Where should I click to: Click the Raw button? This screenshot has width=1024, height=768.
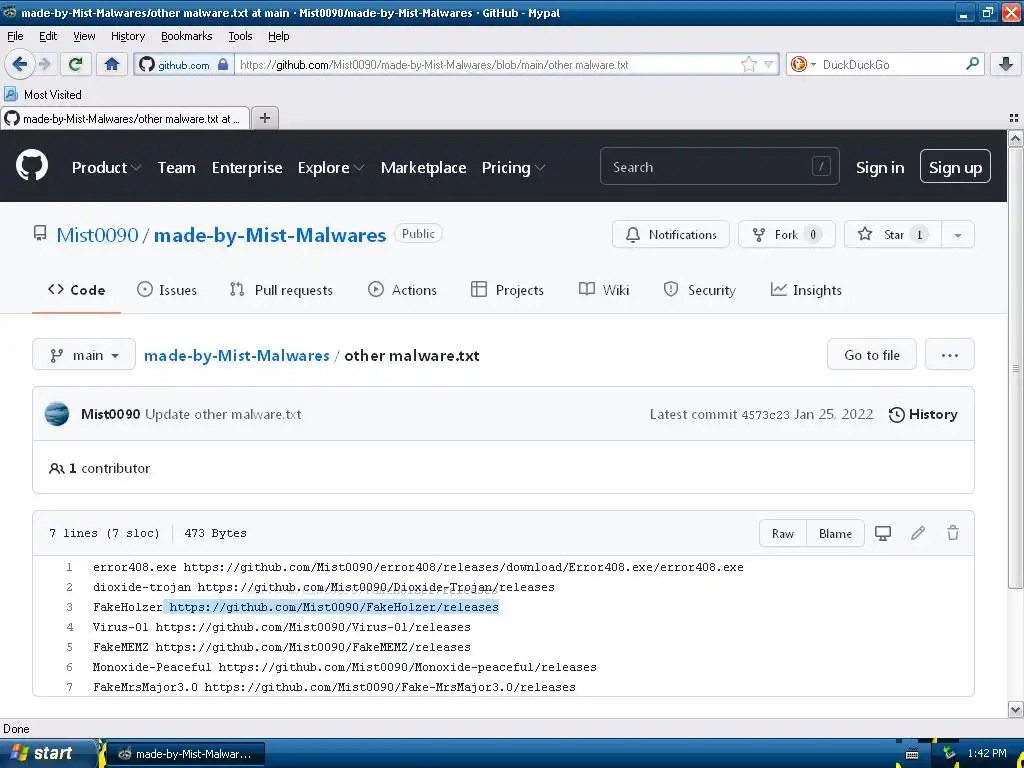[x=783, y=534]
